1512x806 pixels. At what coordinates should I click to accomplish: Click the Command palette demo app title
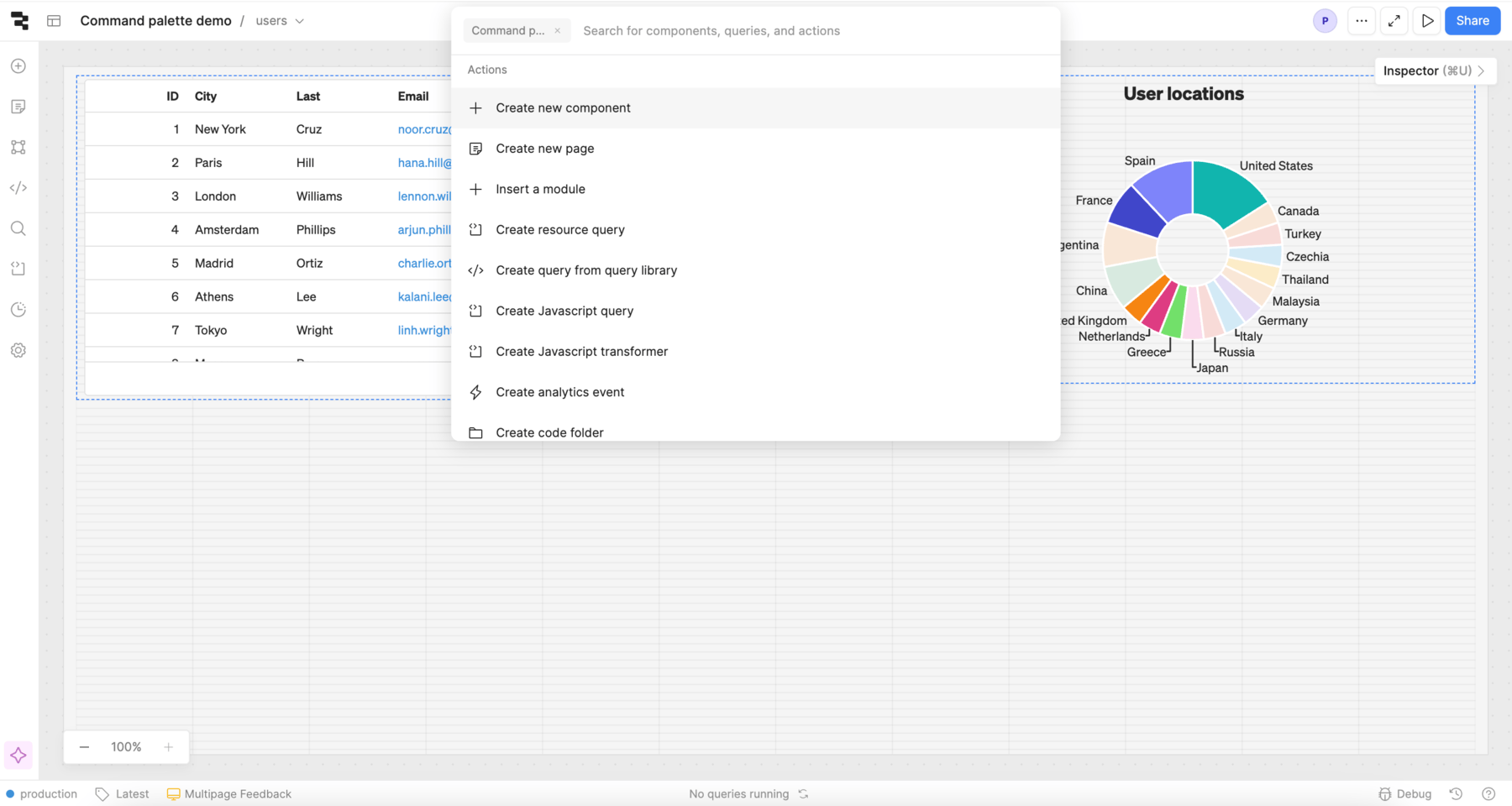[155, 21]
